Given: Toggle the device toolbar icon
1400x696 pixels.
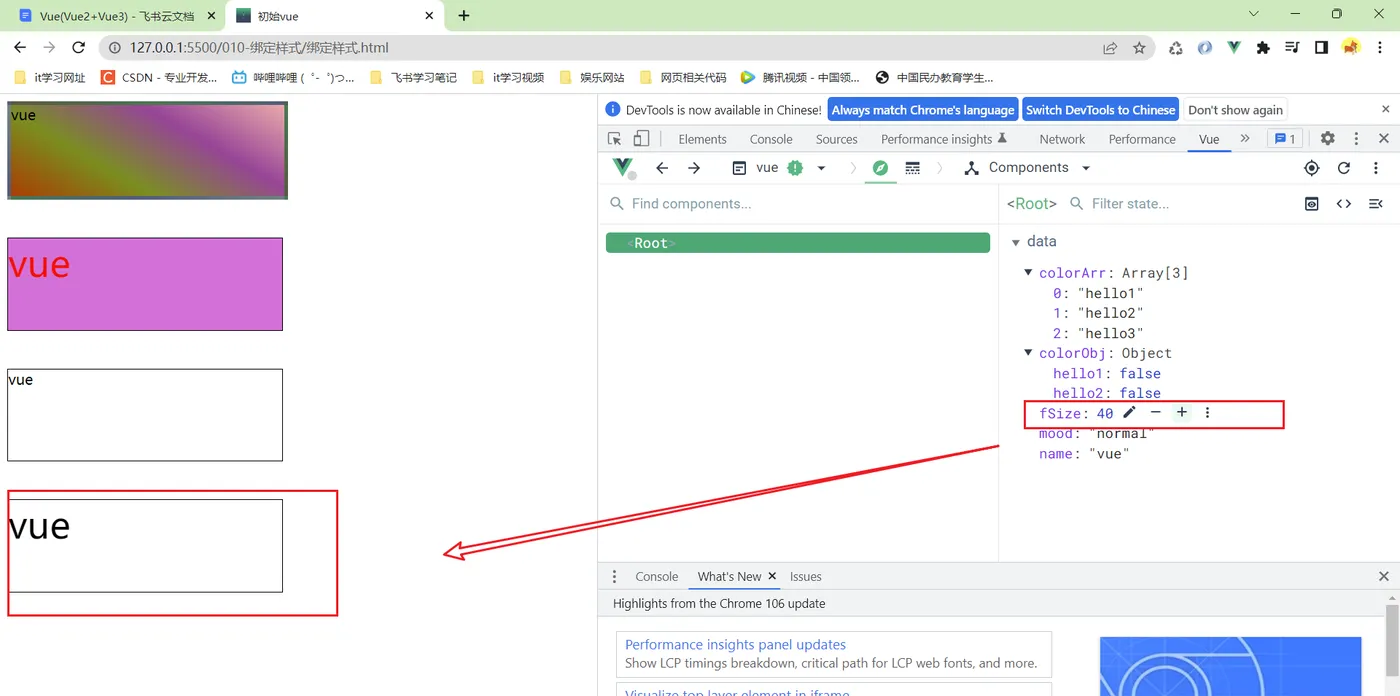Looking at the screenshot, I should (x=641, y=139).
